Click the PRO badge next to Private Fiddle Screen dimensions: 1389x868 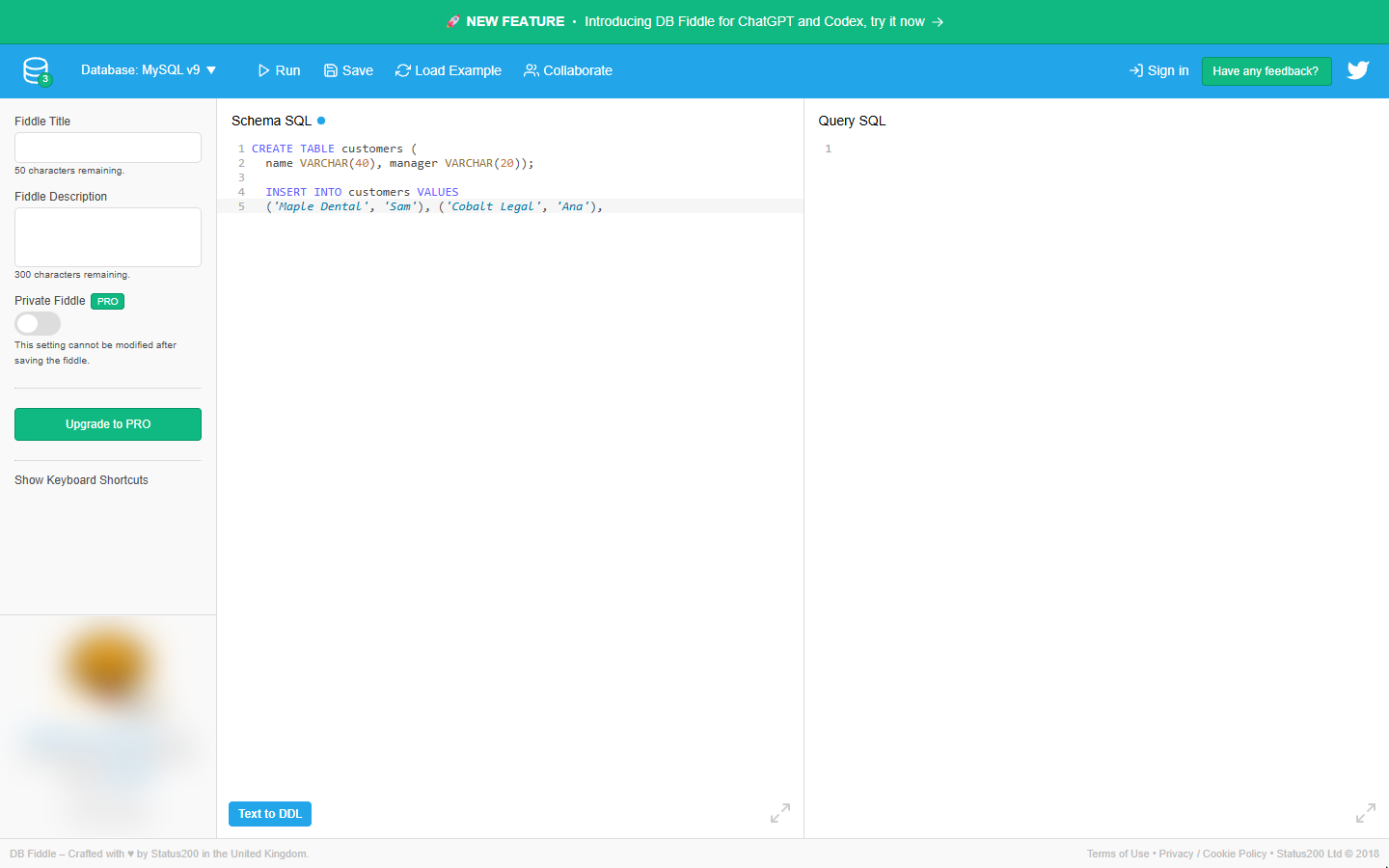108,301
